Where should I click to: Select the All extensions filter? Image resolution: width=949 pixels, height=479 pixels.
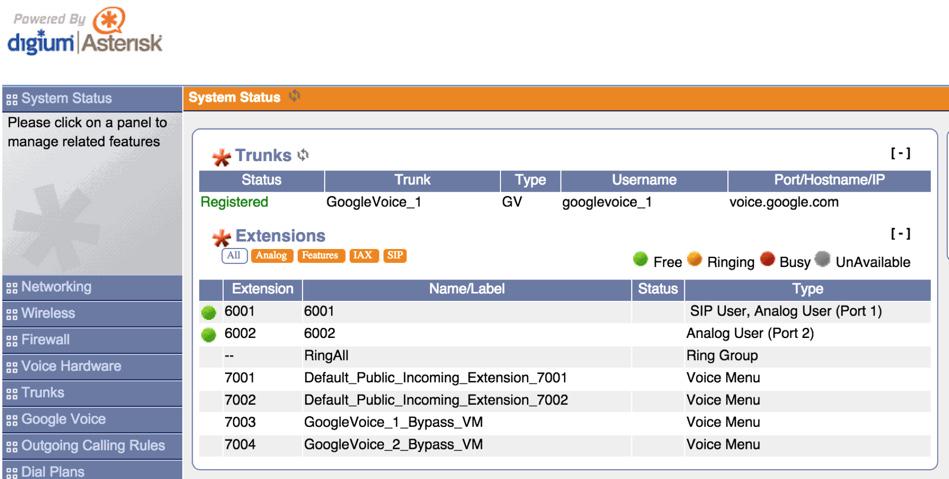(234, 256)
